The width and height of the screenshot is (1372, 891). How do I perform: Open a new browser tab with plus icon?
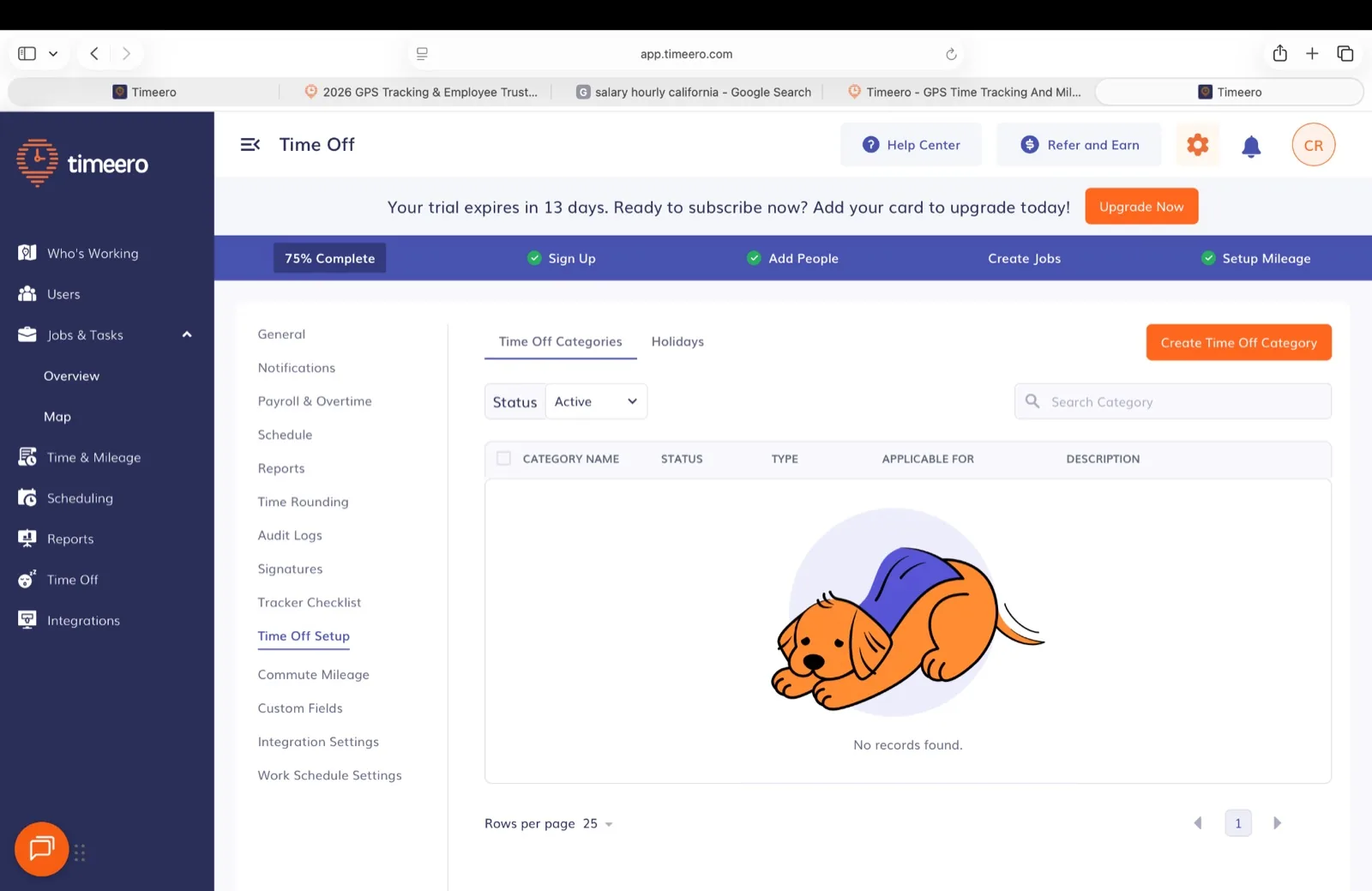click(1312, 53)
